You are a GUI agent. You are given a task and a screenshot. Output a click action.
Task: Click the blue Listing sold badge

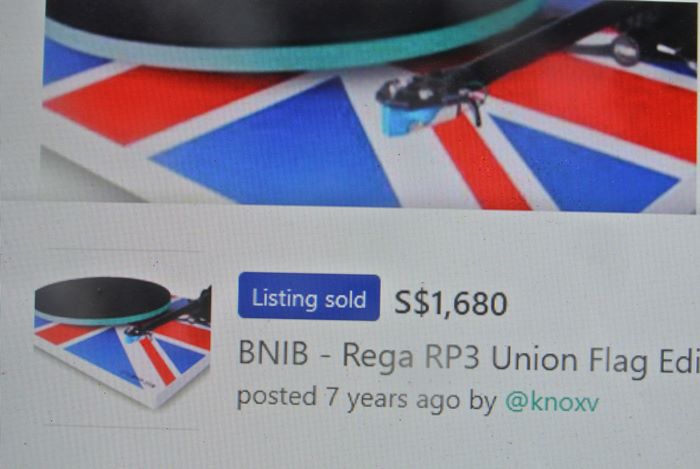point(309,297)
